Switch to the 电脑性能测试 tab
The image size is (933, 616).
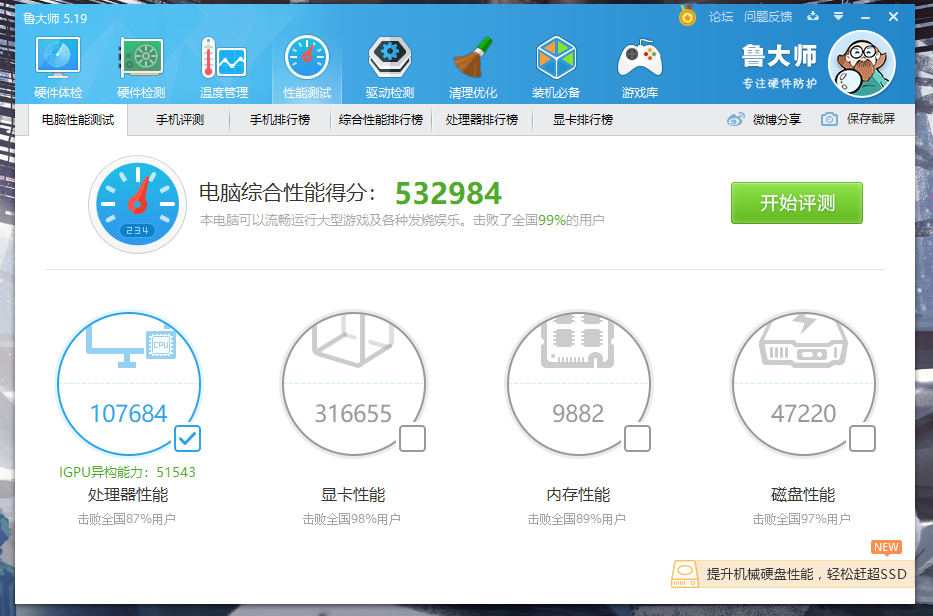pos(78,120)
